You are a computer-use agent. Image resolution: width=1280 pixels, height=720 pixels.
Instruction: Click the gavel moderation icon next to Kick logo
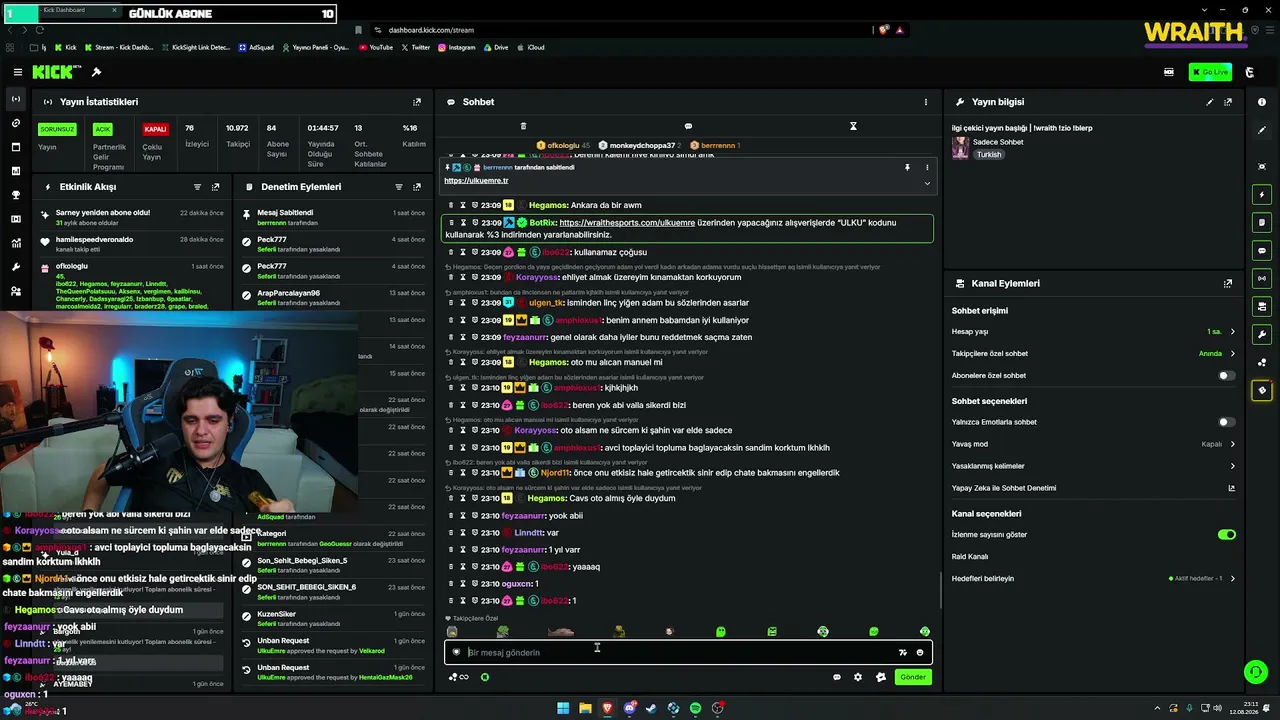tap(96, 72)
